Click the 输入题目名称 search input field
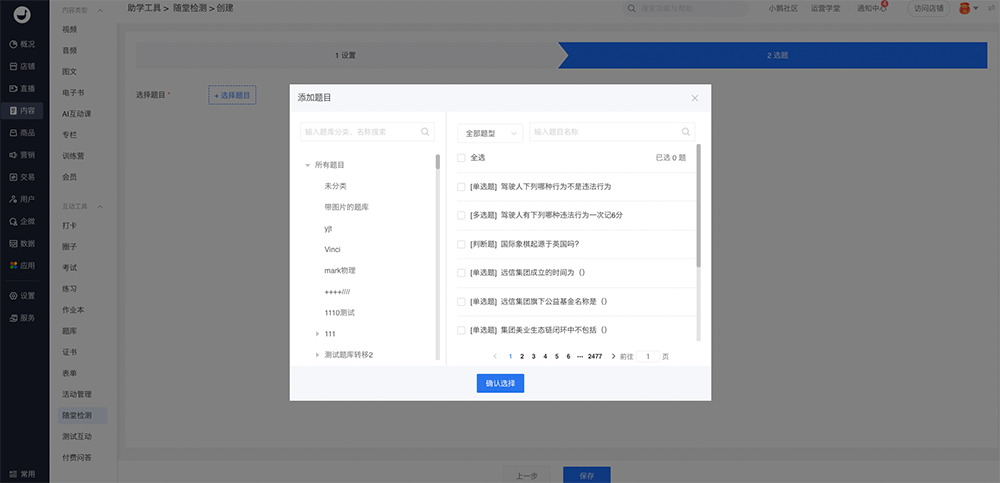 click(604, 132)
